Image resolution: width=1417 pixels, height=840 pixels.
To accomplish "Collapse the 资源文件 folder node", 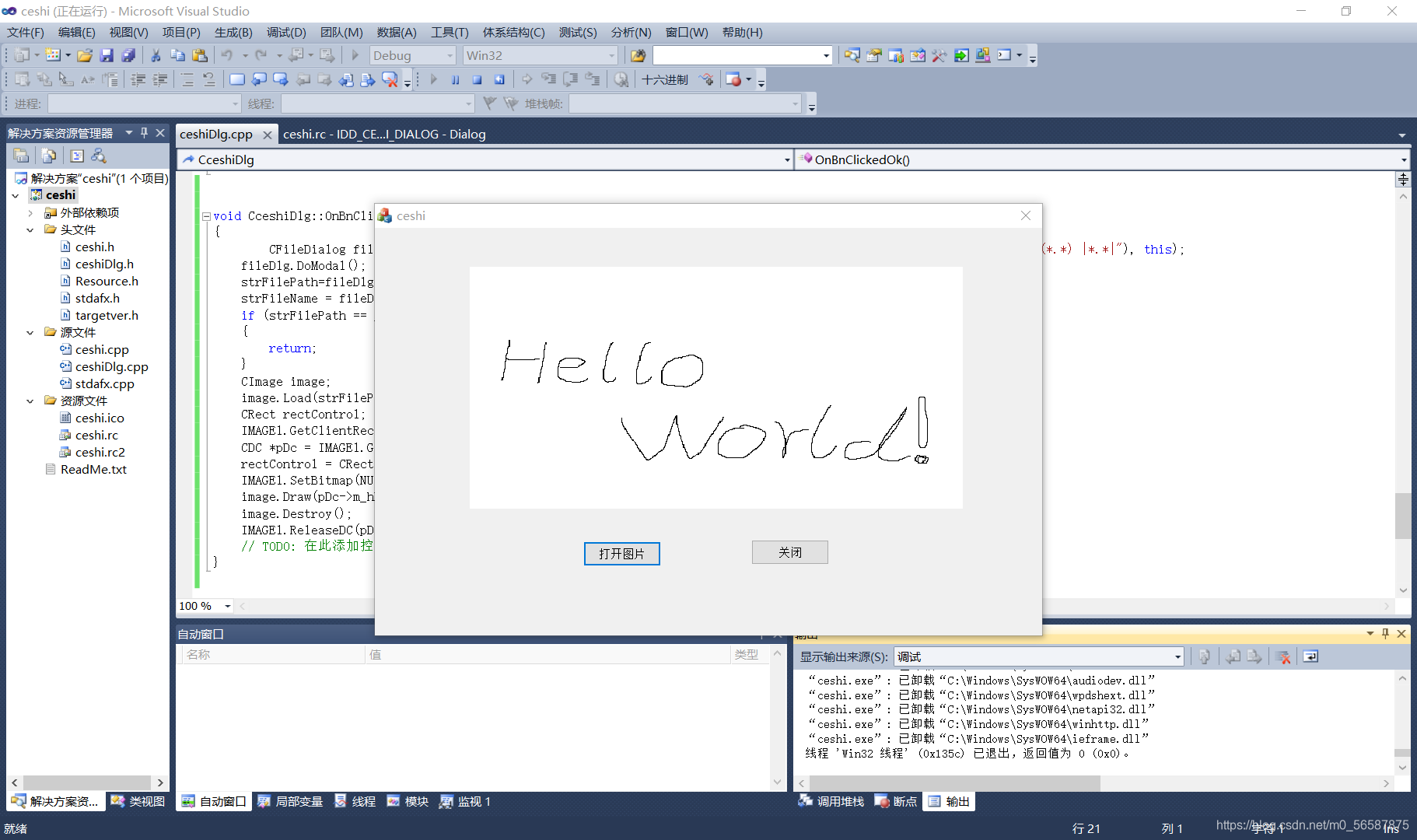I will pyautogui.click(x=30, y=401).
